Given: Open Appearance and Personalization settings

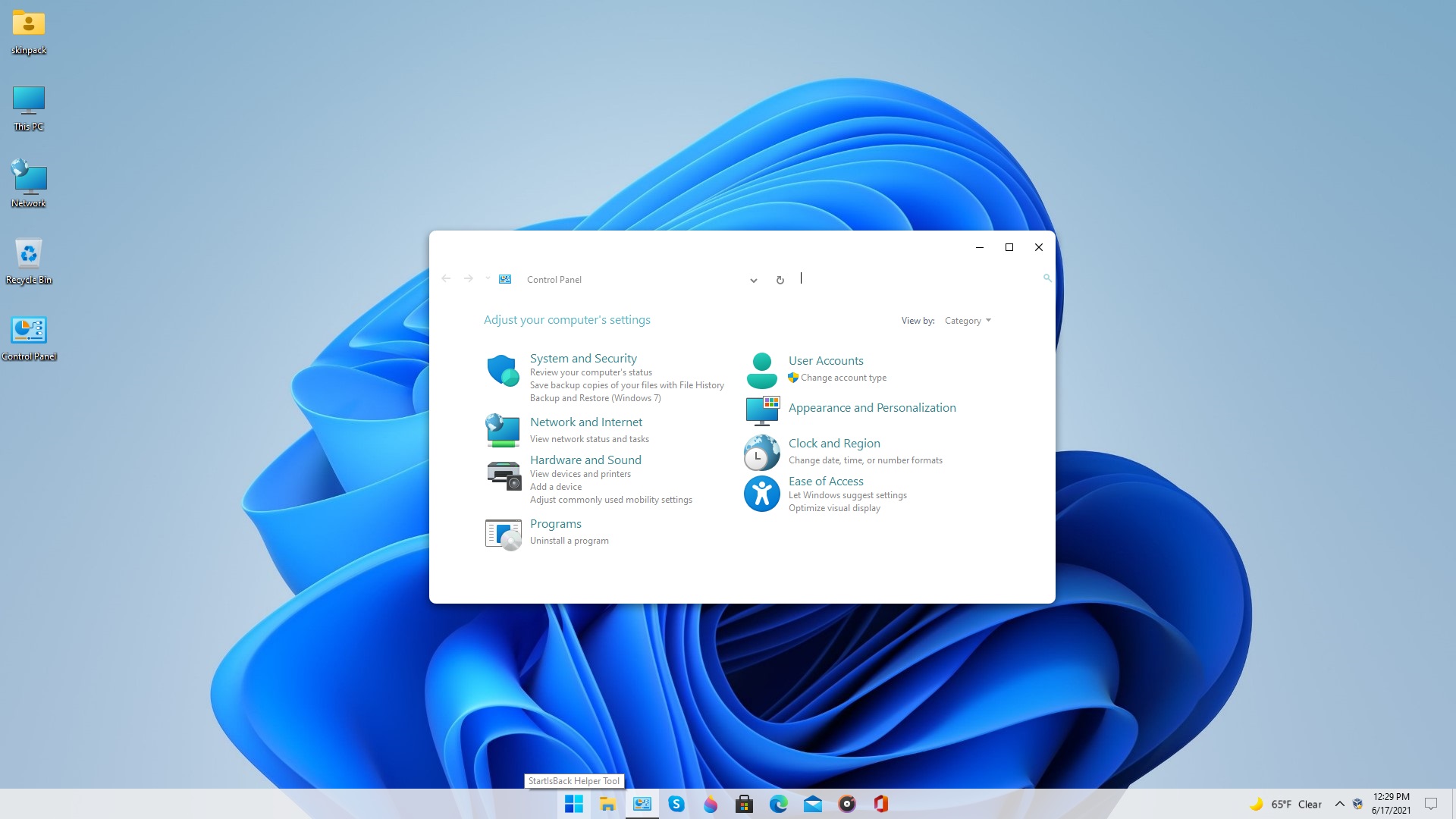Looking at the screenshot, I should [x=872, y=407].
